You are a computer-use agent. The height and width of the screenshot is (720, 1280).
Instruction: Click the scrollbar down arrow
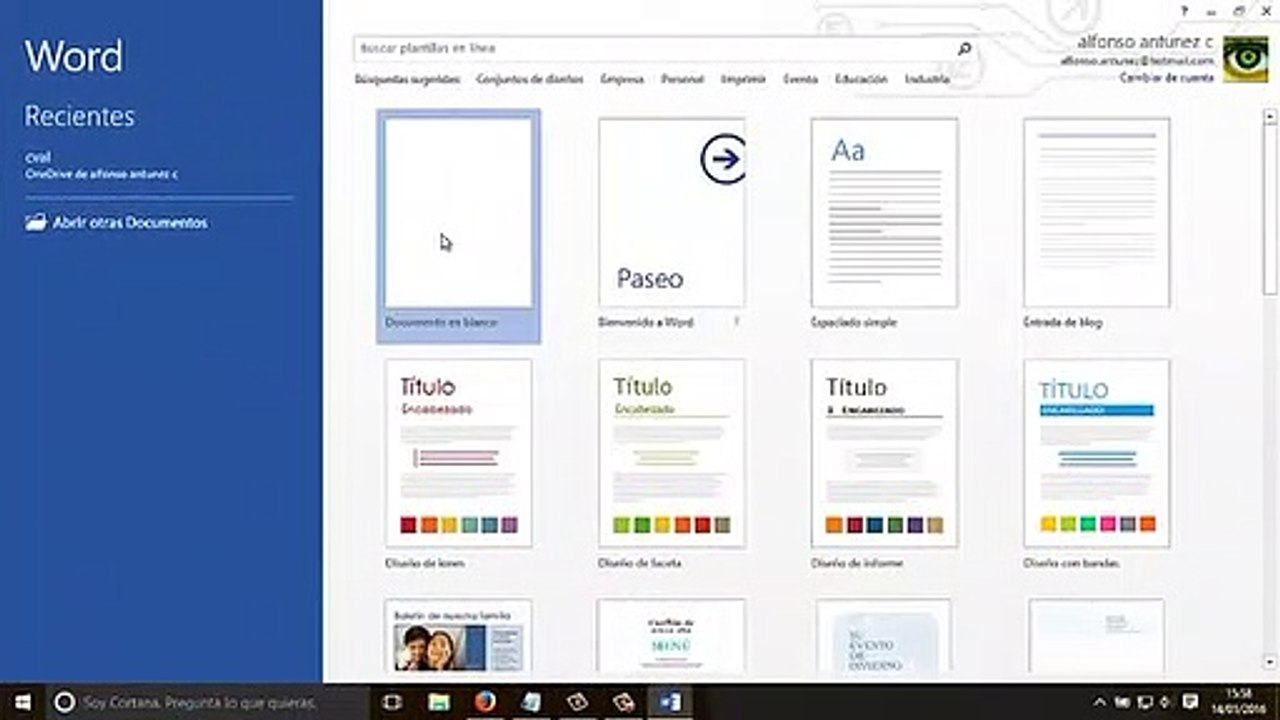coord(1270,661)
